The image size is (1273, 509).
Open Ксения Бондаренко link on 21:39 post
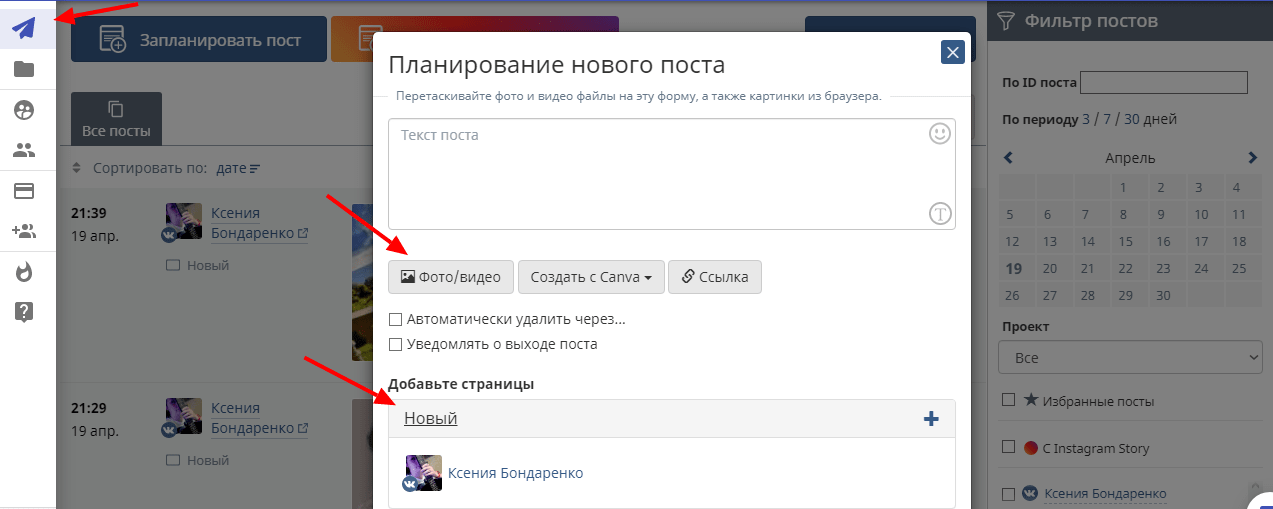tap(259, 222)
